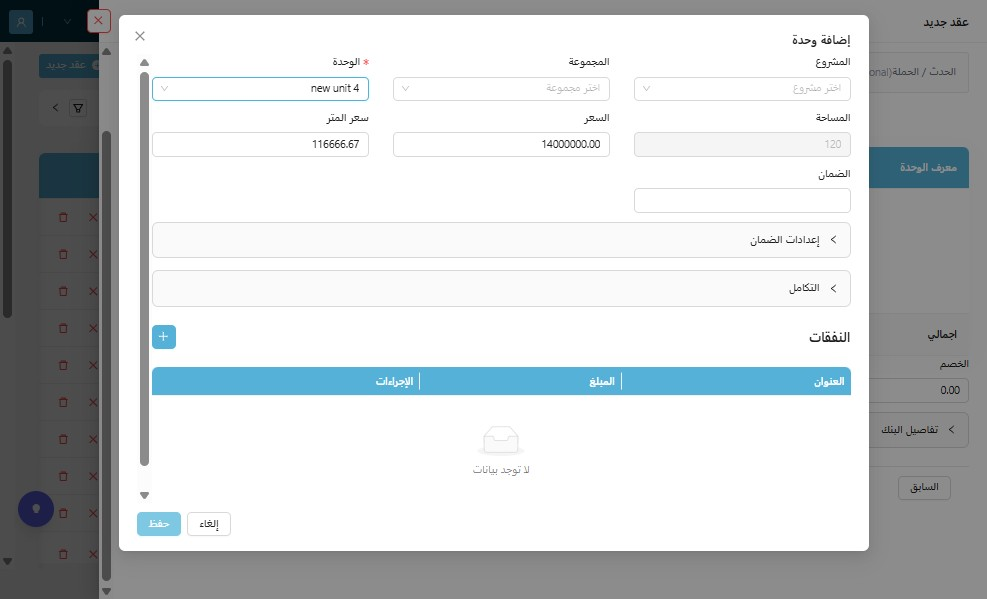Click the red X button in top bar

pos(98,21)
